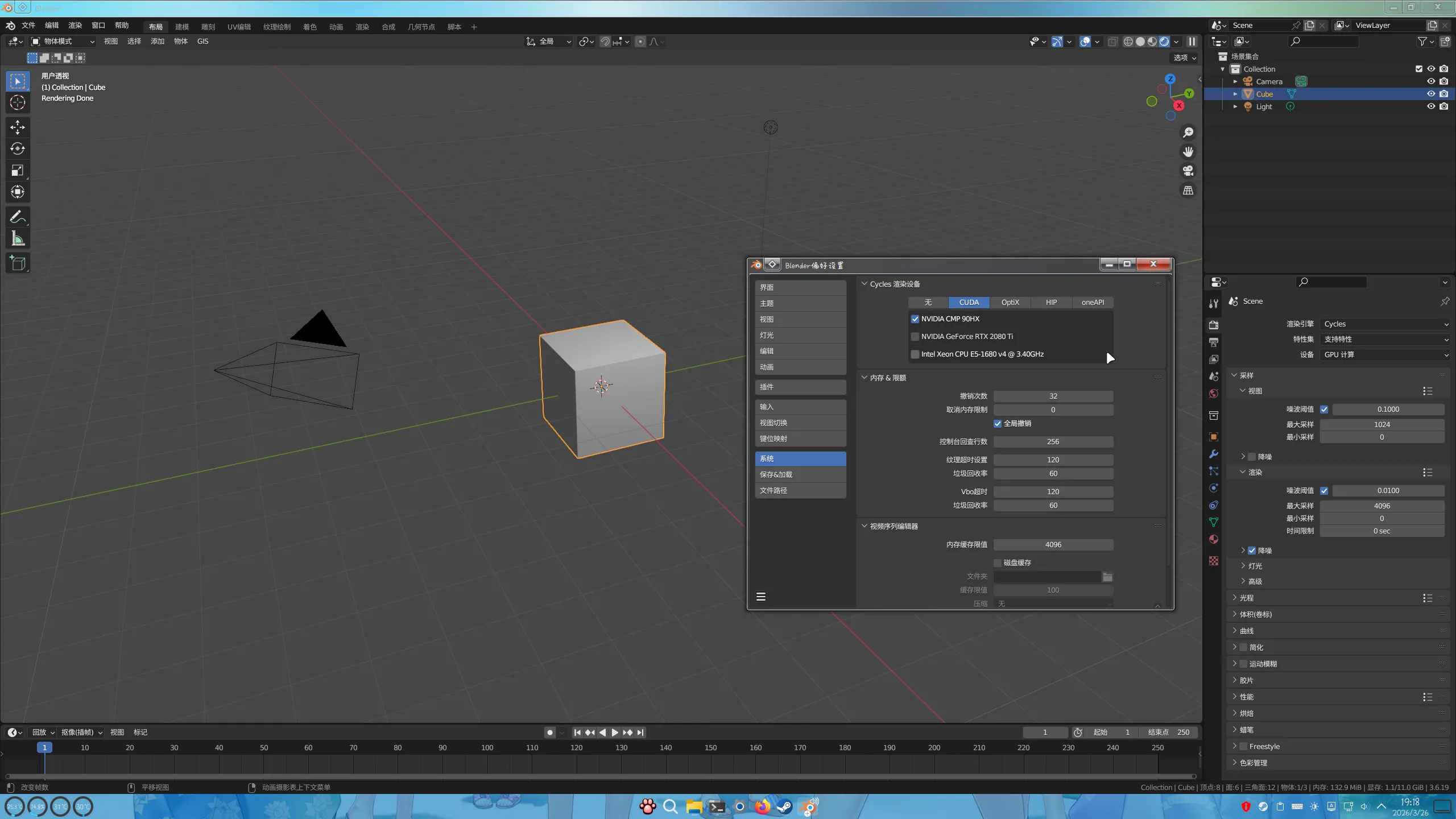The image size is (1456, 819).
Task: Toggle camera view gizmo button
Action: pos(1188,171)
